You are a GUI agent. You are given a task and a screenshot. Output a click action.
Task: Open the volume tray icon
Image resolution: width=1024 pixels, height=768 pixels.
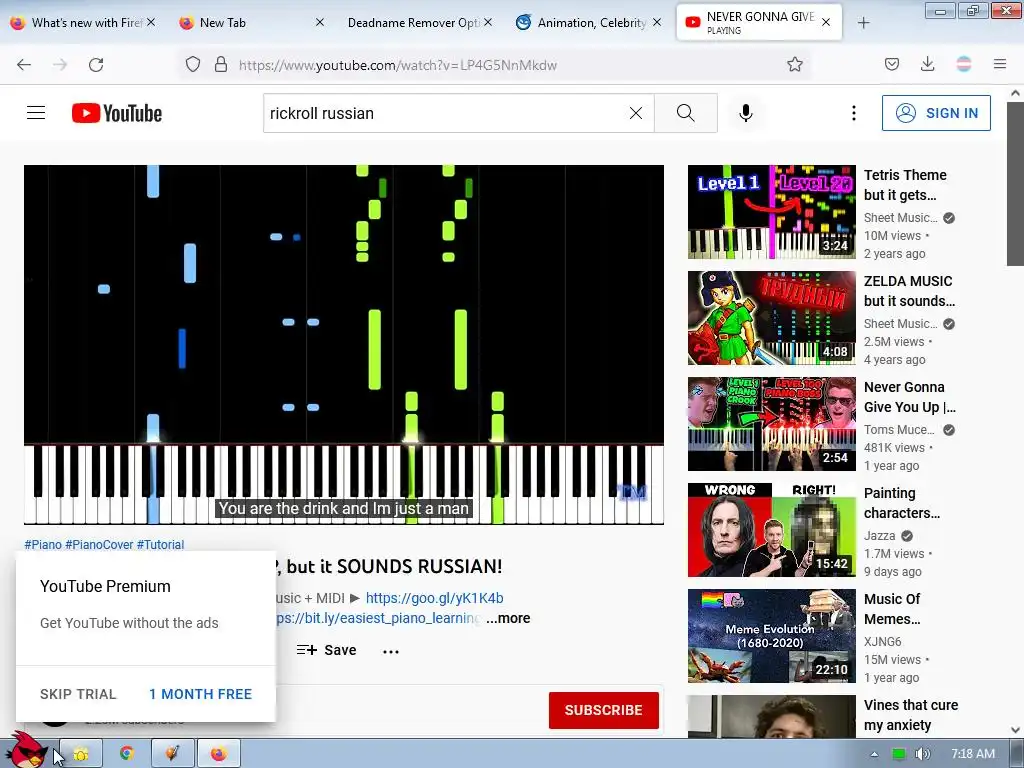pyautogui.click(x=923, y=754)
